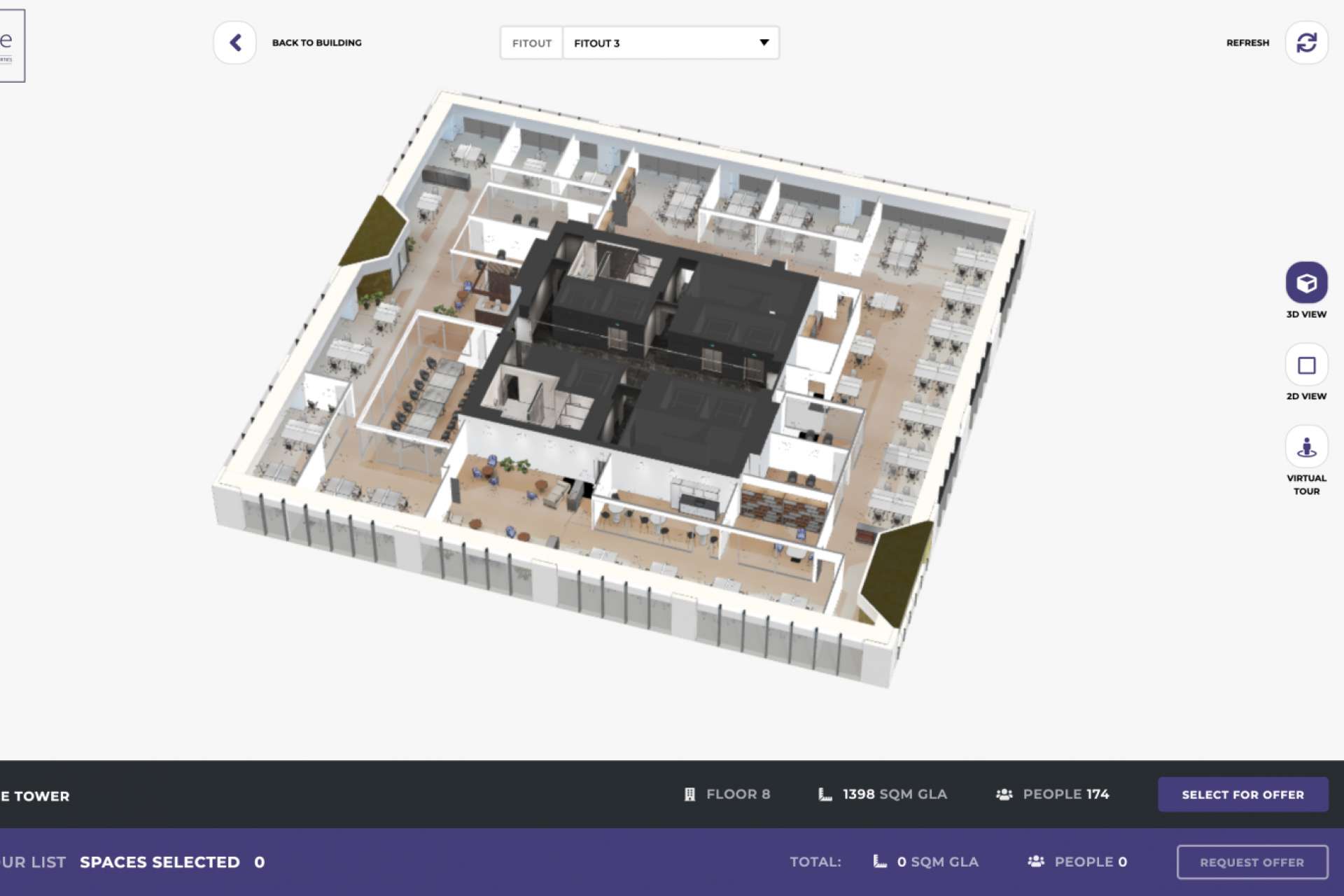Click the 3D View text label
Viewport: 1344px width, 896px height.
click(x=1306, y=314)
